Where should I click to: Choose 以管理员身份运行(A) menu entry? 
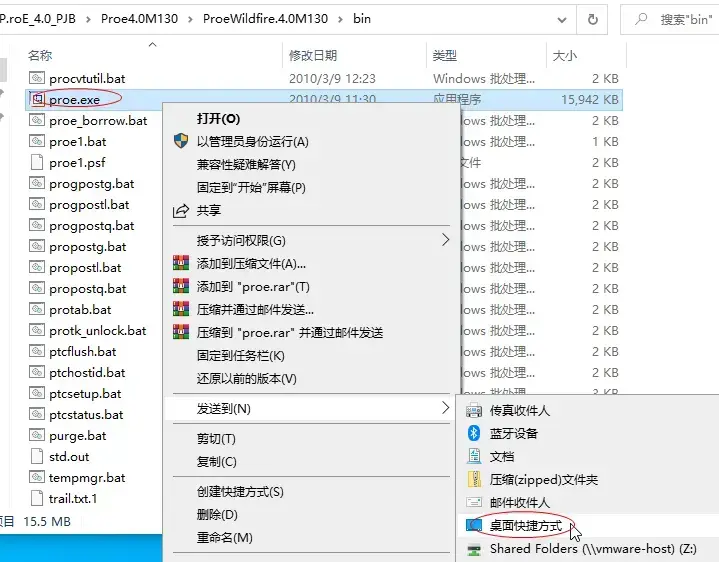[312, 141]
